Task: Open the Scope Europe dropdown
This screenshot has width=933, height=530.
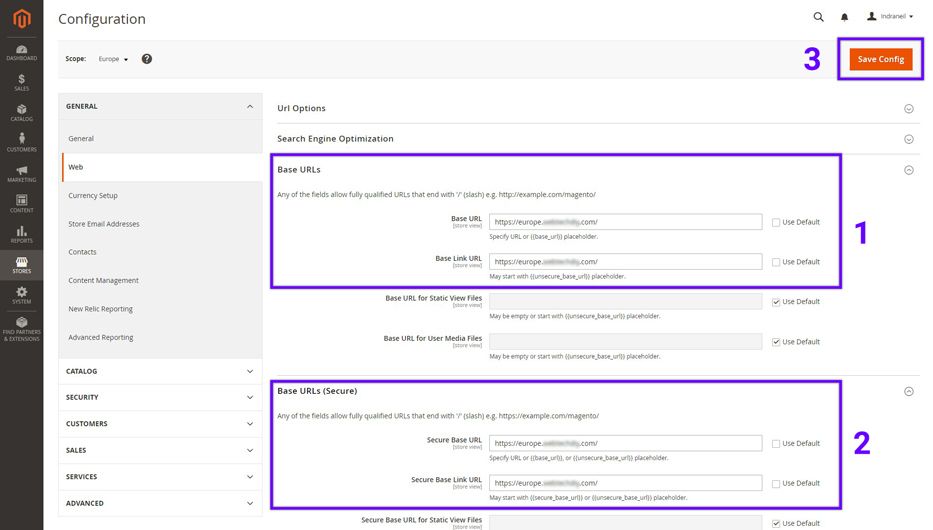Action: pos(113,59)
